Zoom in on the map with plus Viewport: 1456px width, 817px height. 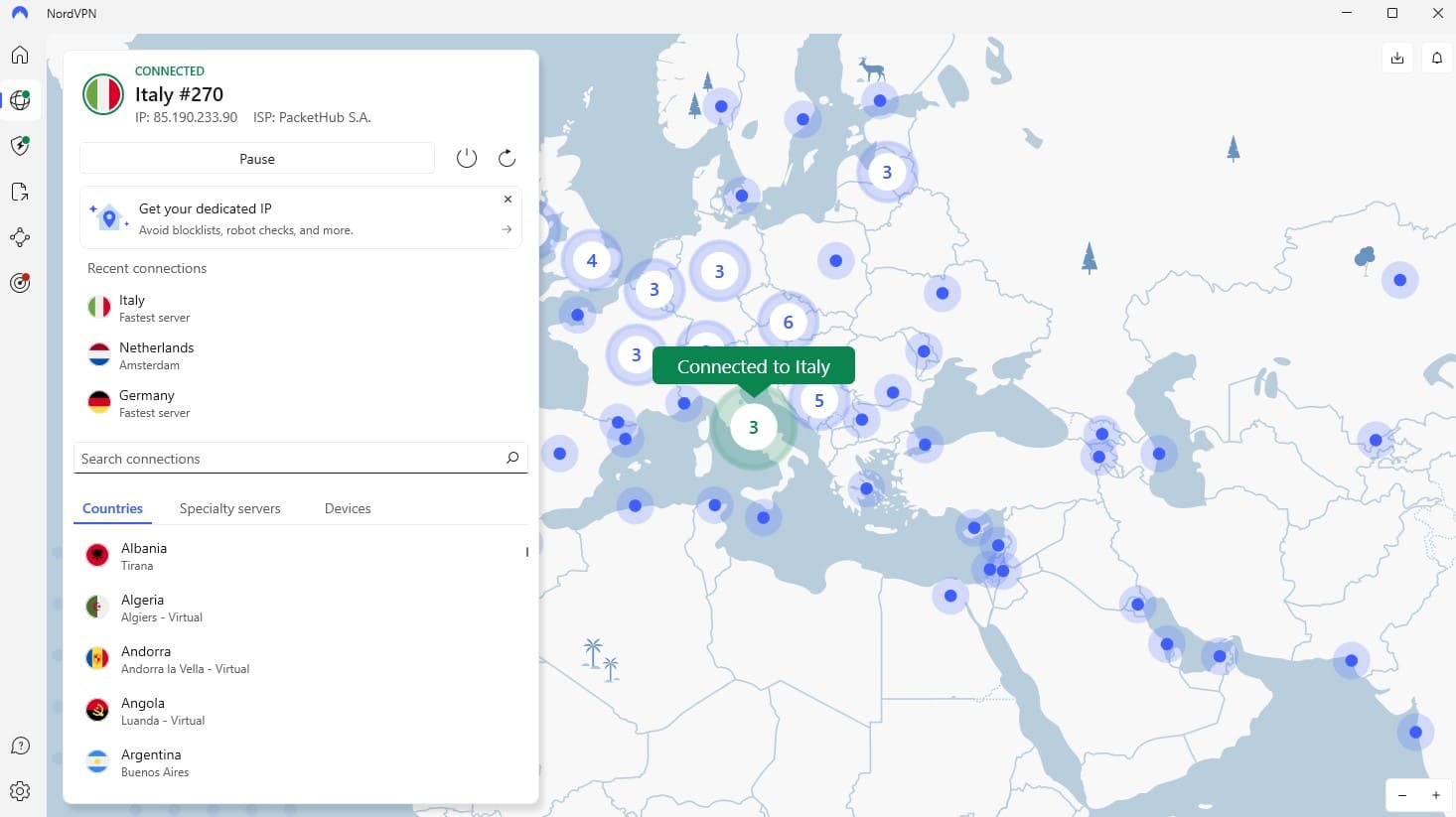click(x=1436, y=795)
